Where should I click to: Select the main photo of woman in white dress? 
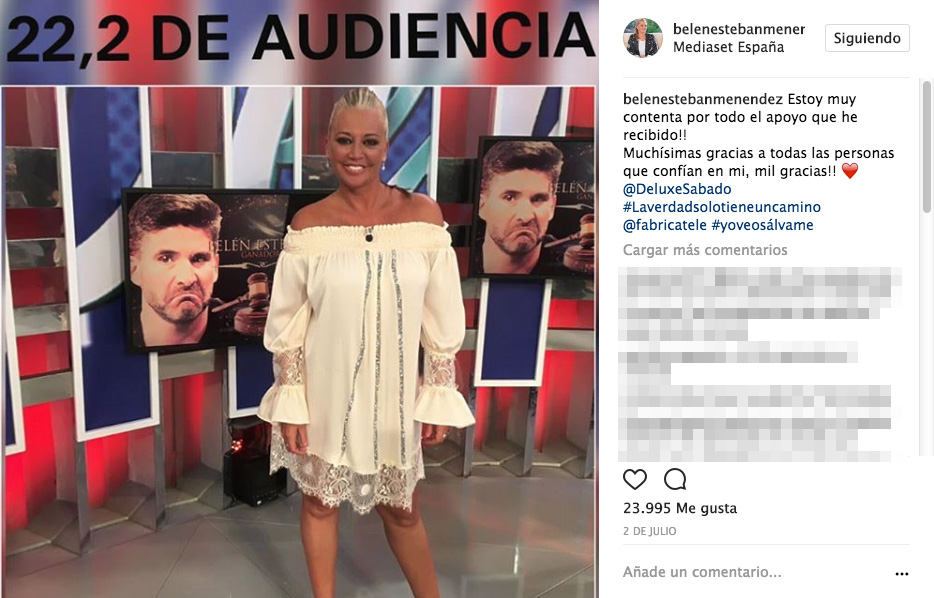pos(299,342)
